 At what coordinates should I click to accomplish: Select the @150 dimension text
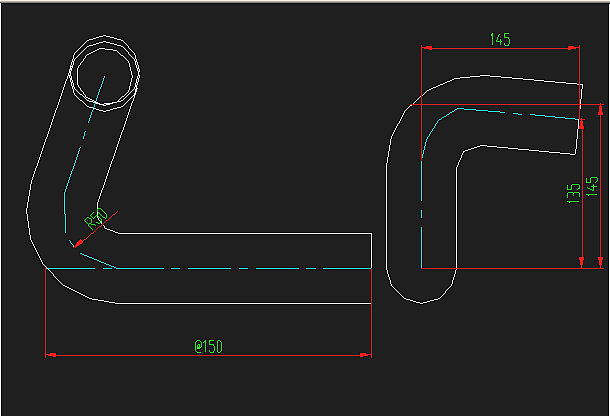pos(209,346)
